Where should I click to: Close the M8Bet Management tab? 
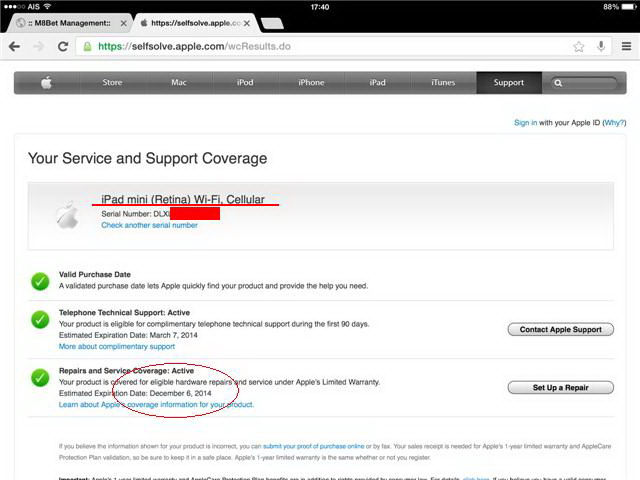click(x=124, y=24)
